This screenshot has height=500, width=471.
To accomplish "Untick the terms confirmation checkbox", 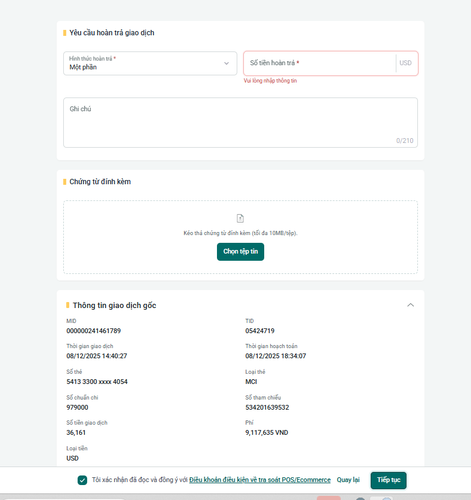I will coord(82,480).
